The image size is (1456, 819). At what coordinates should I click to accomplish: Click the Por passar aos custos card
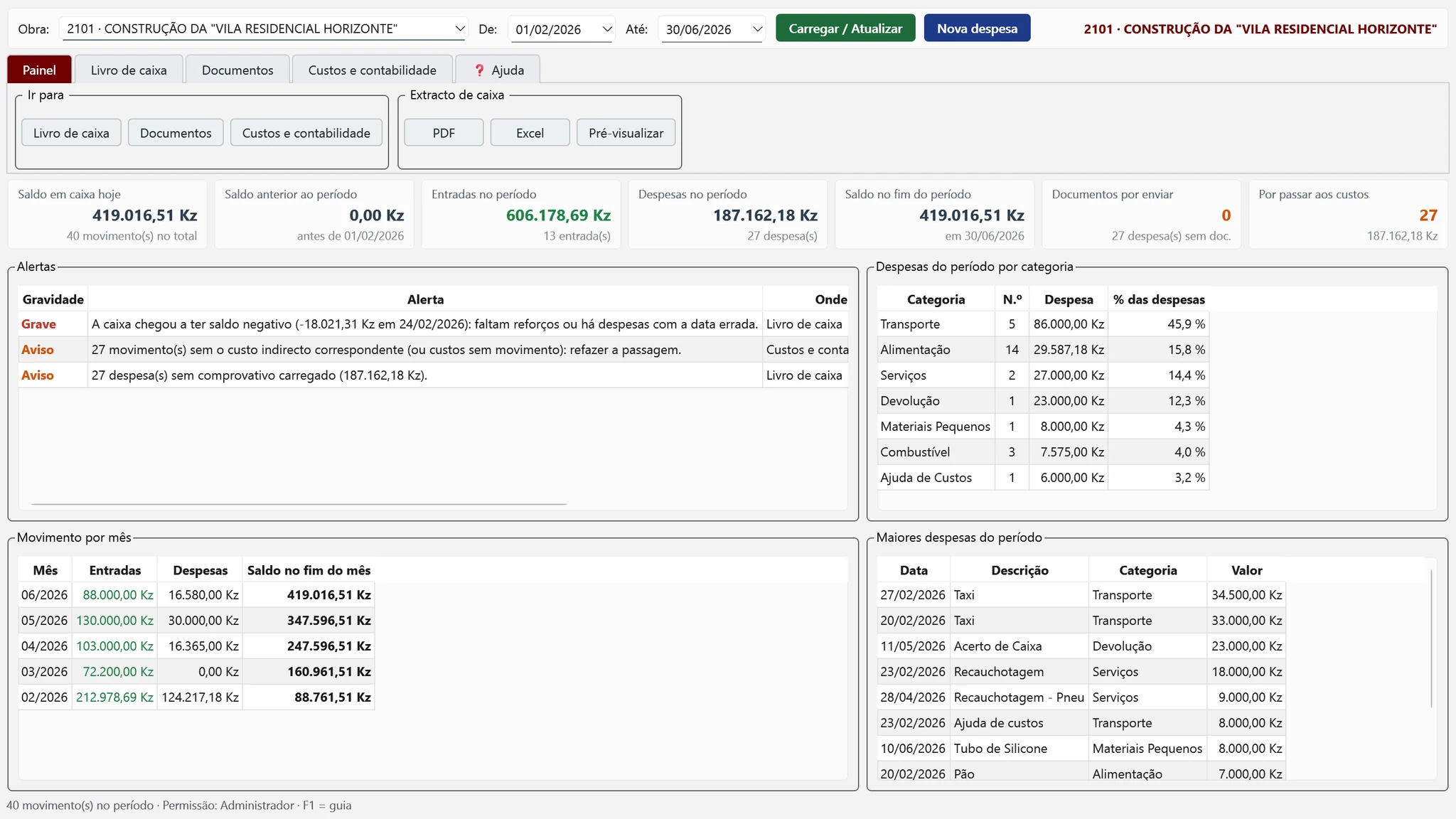[1348, 215]
